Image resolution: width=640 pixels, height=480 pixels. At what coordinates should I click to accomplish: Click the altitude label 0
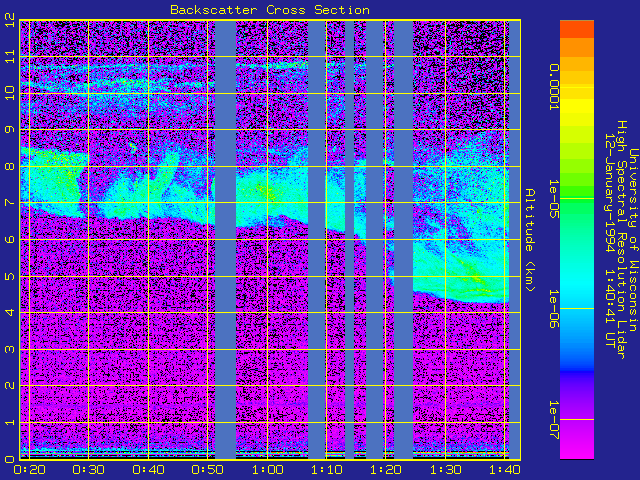(x=10, y=459)
